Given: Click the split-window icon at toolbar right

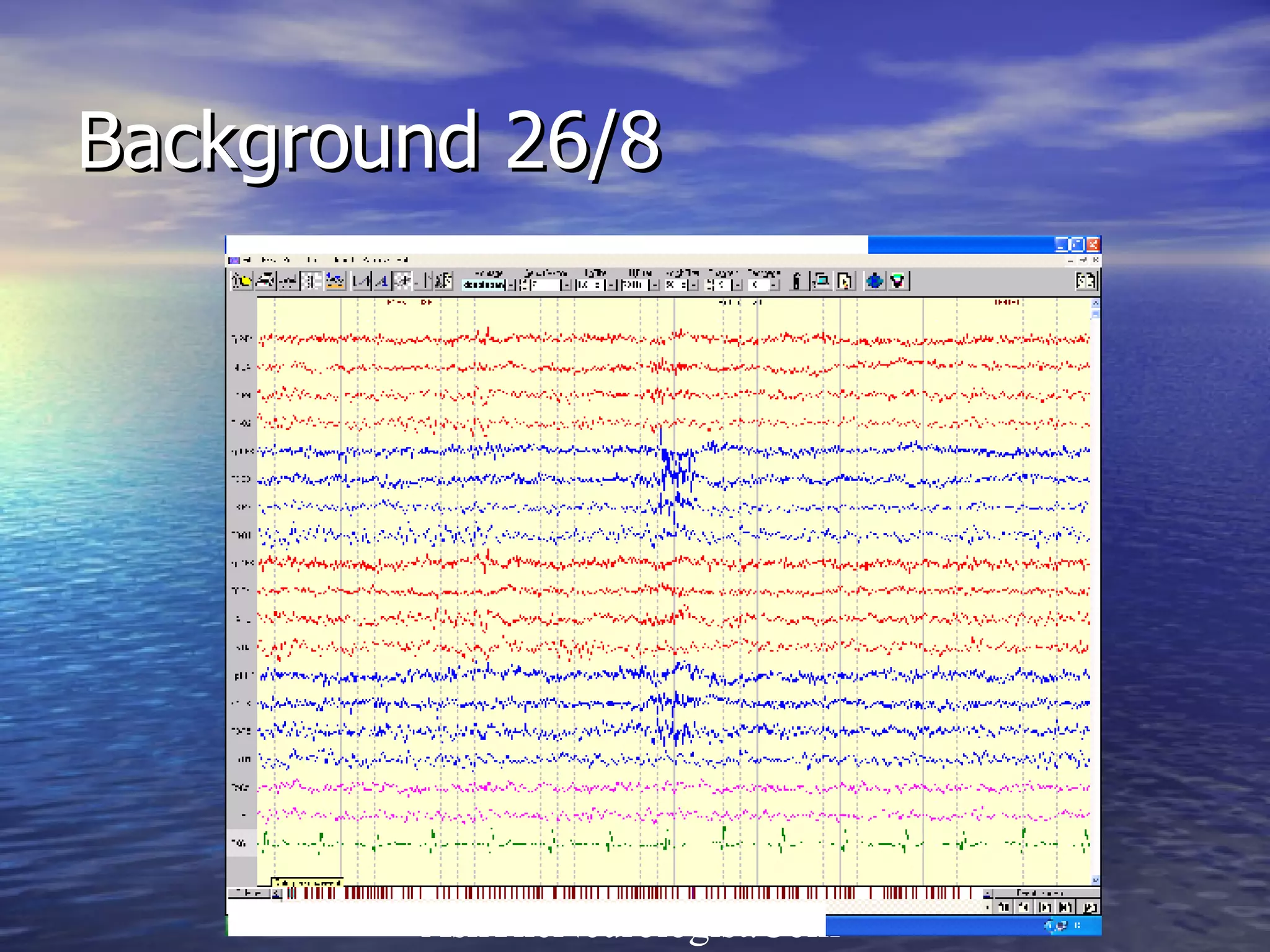Looking at the screenshot, I should click(x=1086, y=281).
